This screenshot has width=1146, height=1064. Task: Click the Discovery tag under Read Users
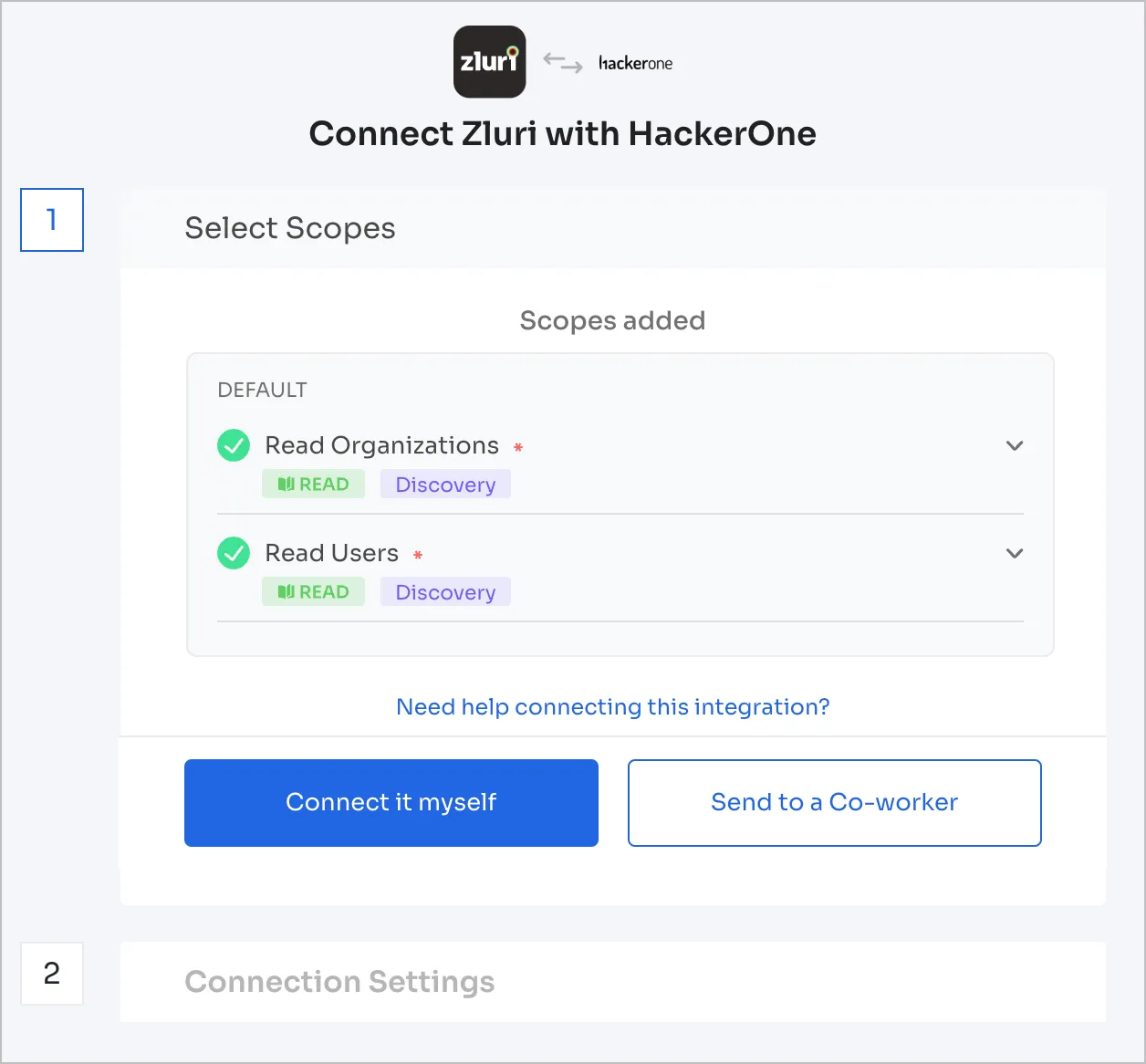coord(445,592)
